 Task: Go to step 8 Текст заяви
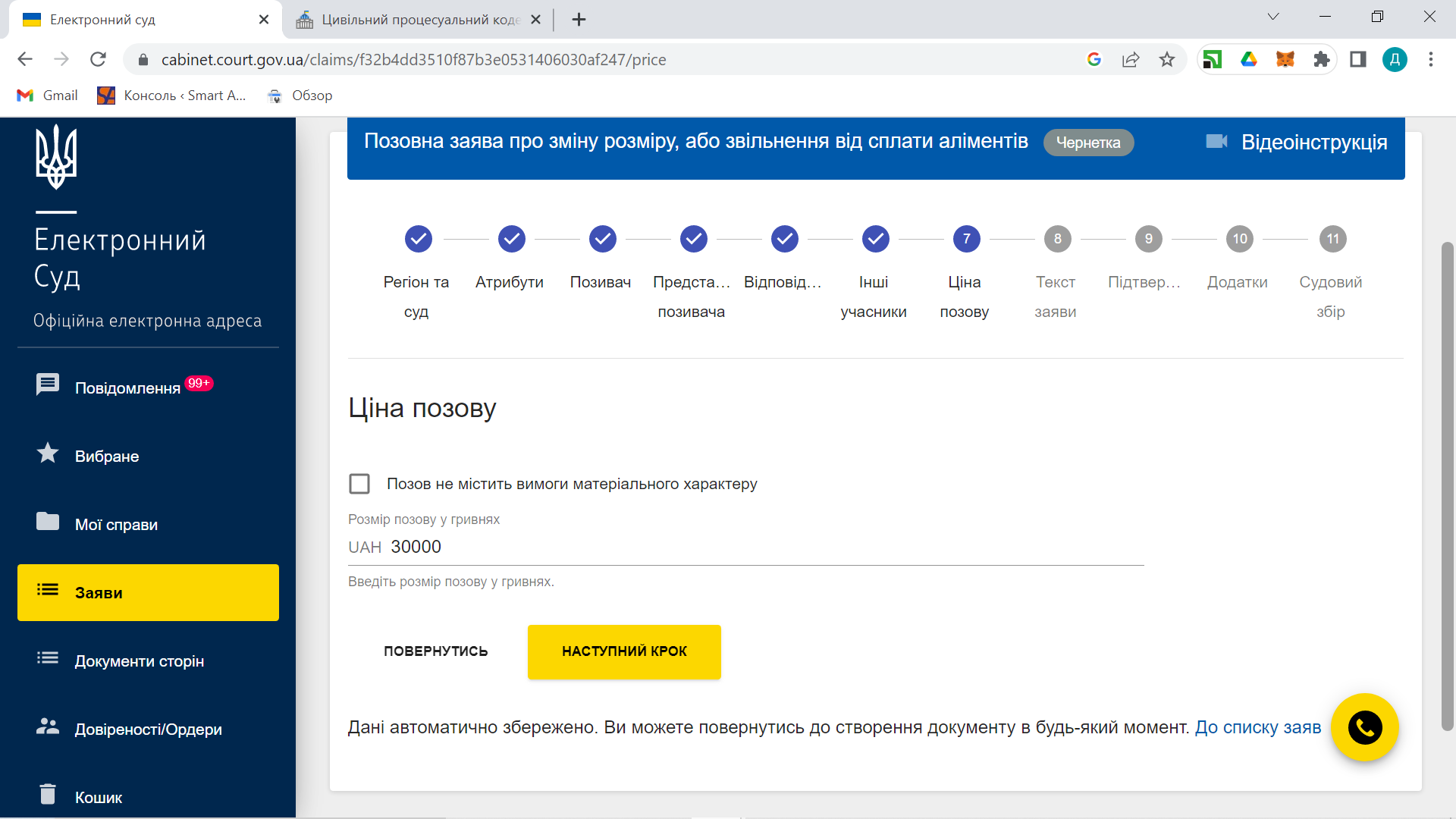coord(1057,239)
